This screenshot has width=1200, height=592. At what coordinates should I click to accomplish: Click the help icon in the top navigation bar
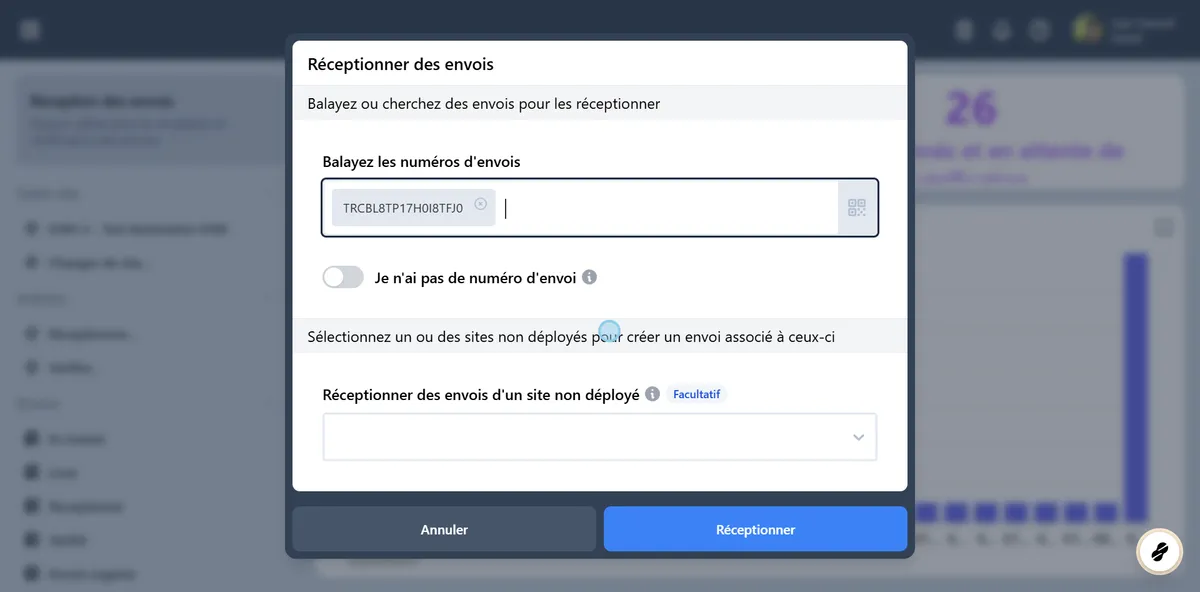(x=1040, y=30)
